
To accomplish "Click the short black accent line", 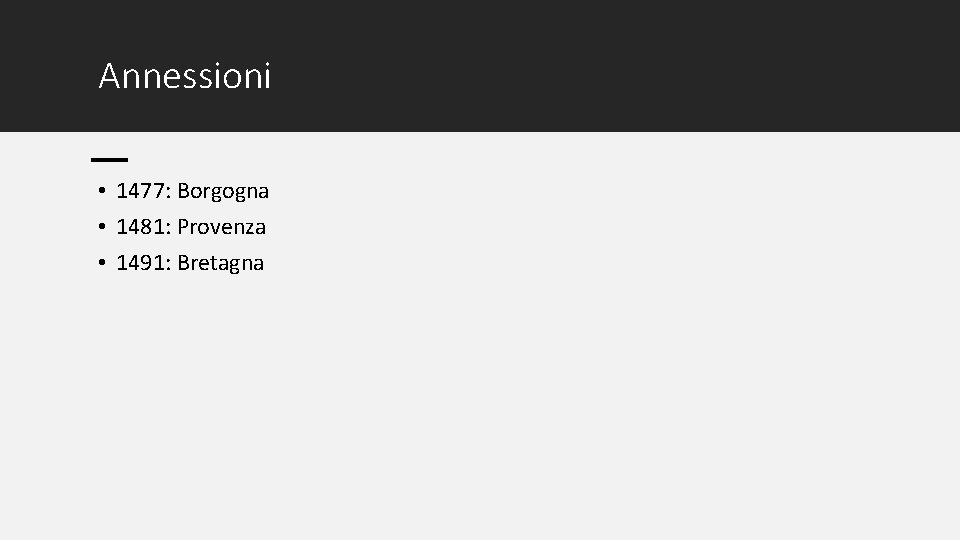I will click(110, 160).
